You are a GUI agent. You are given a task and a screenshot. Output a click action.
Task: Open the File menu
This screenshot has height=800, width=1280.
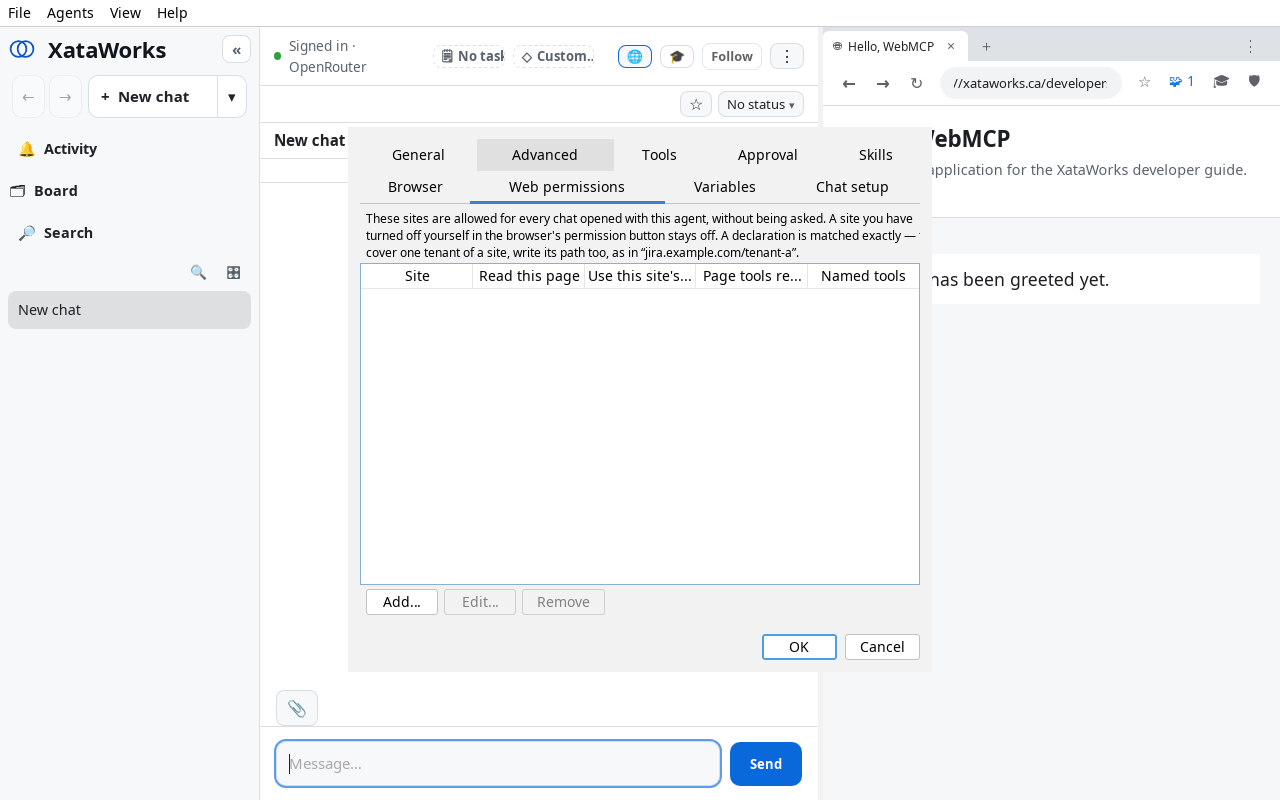19,13
